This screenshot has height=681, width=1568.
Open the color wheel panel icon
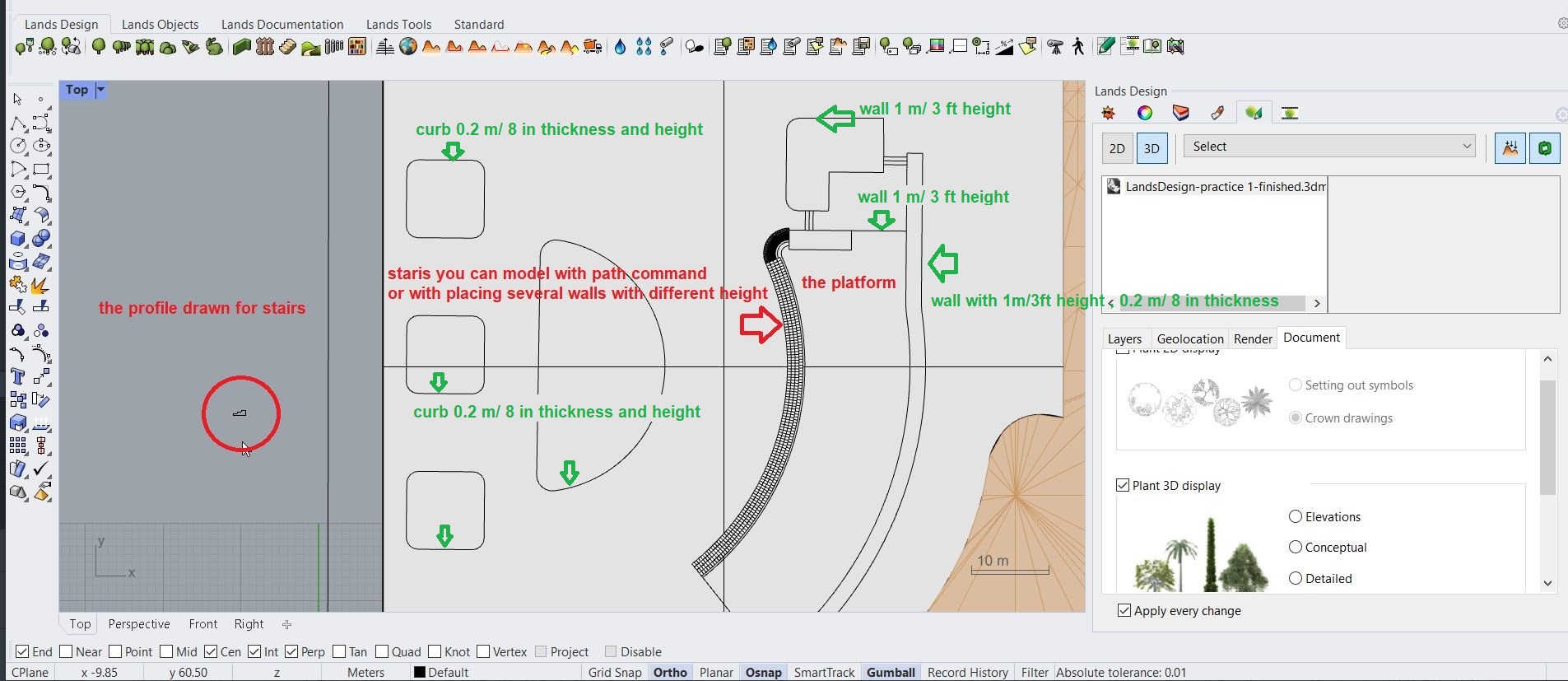pos(1145,113)
